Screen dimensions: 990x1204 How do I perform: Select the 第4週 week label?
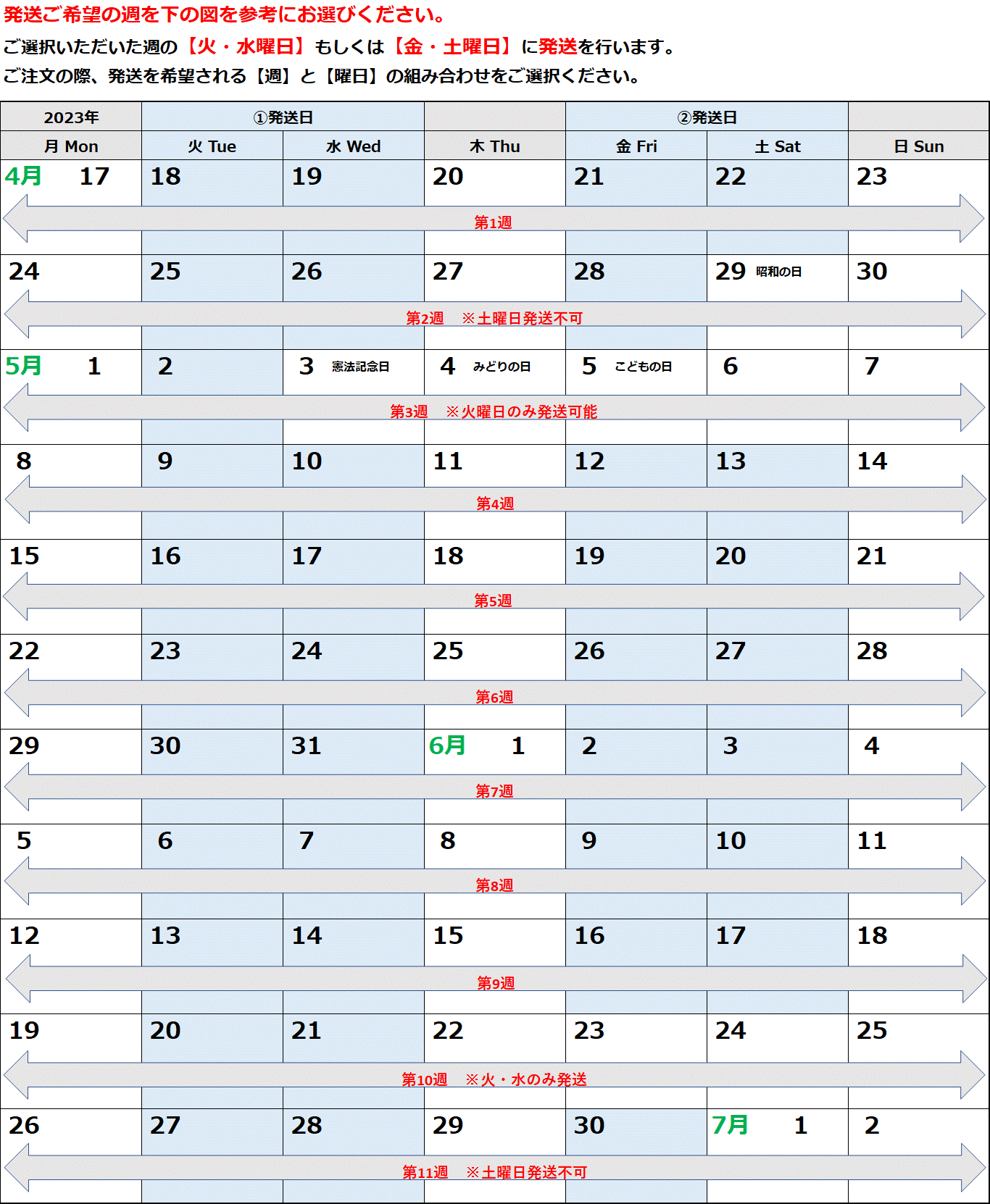pos(495,503)
